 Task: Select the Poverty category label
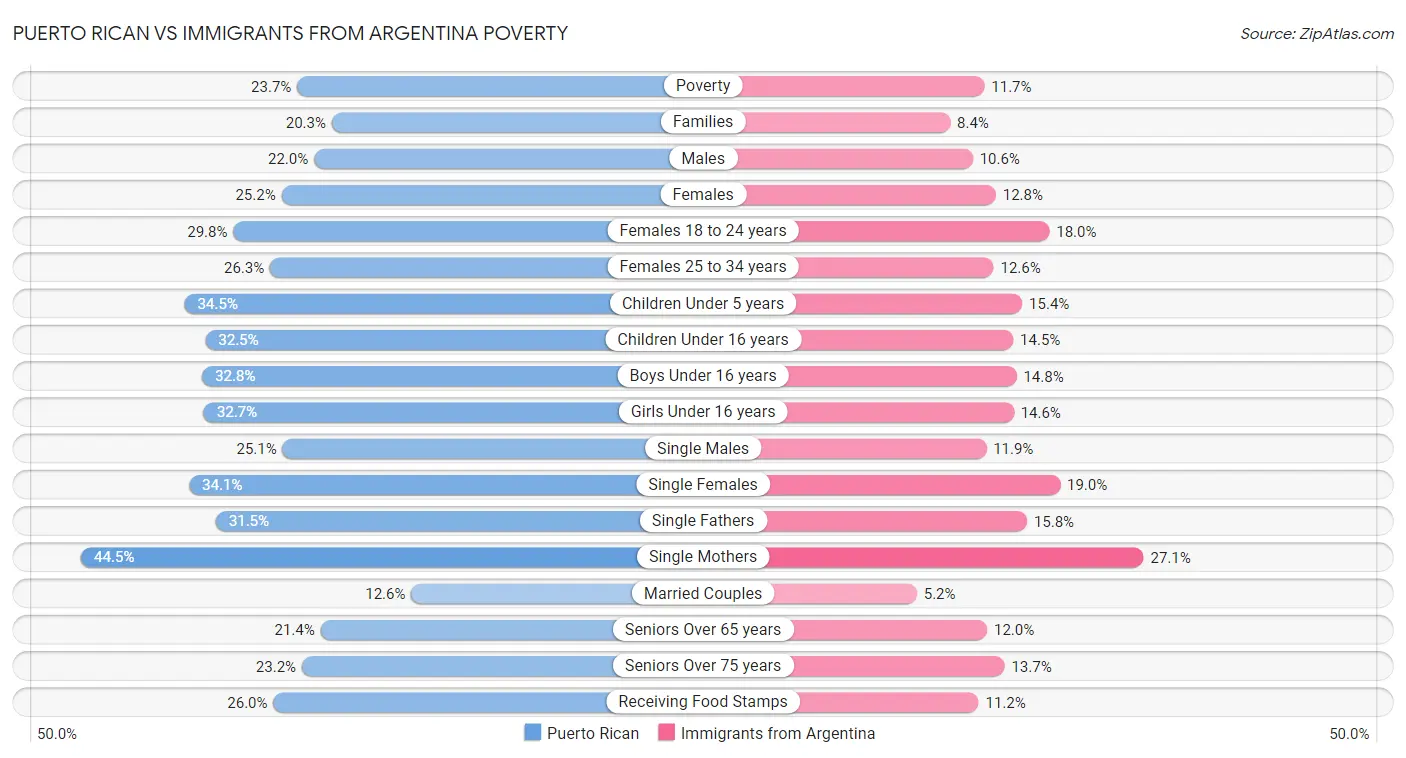click(x=703, y=86)
